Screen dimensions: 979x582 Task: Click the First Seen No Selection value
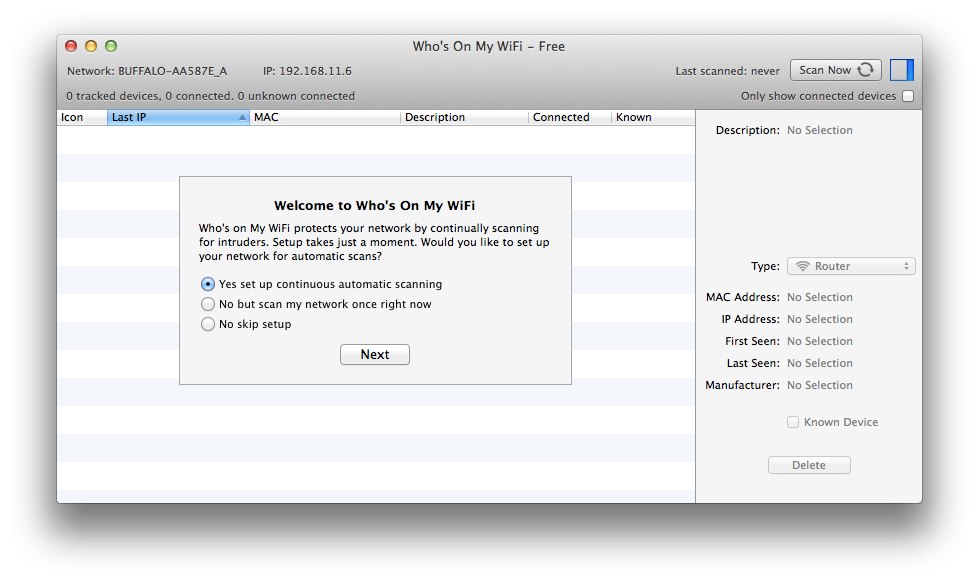[820, 342]
